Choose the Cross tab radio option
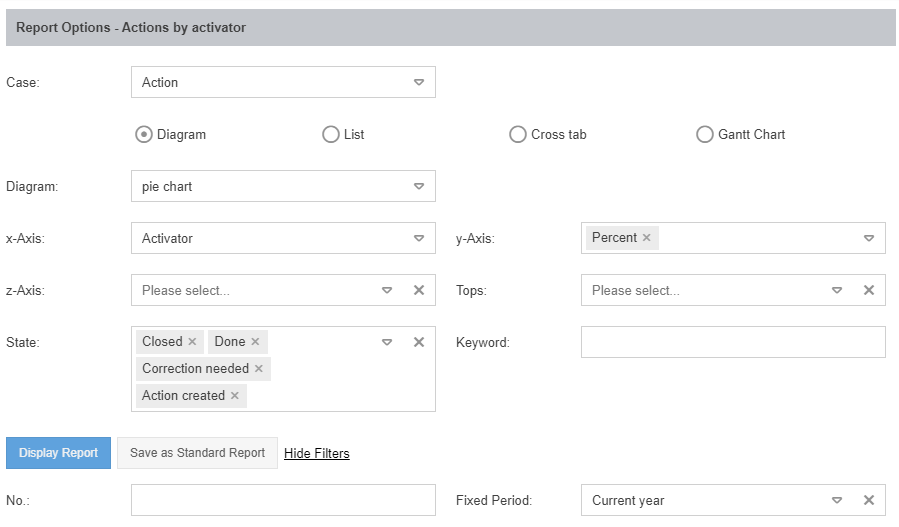This screenshot has height=527, width=899. point(518,134)
